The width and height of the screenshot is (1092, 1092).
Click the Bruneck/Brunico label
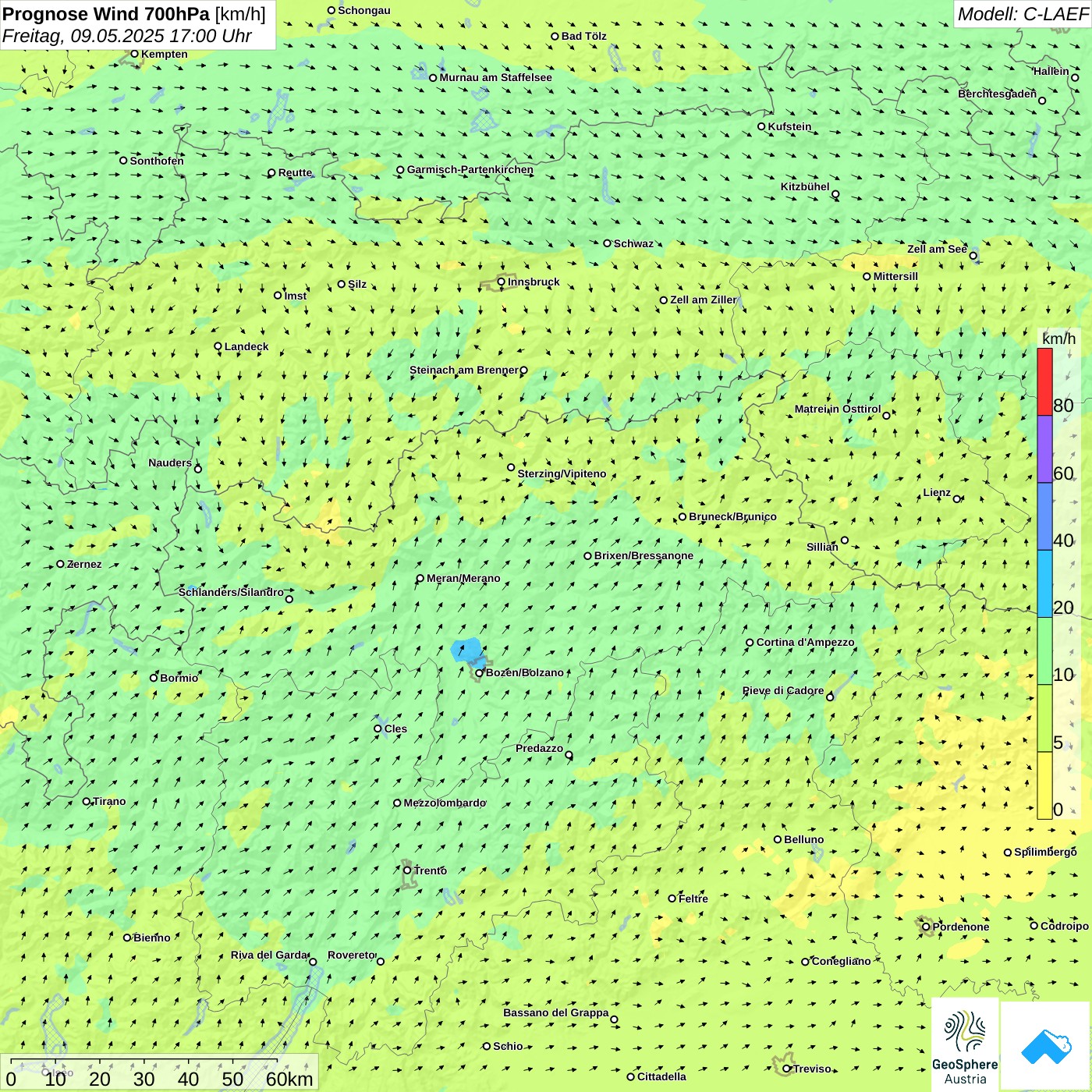click(732, 516)
